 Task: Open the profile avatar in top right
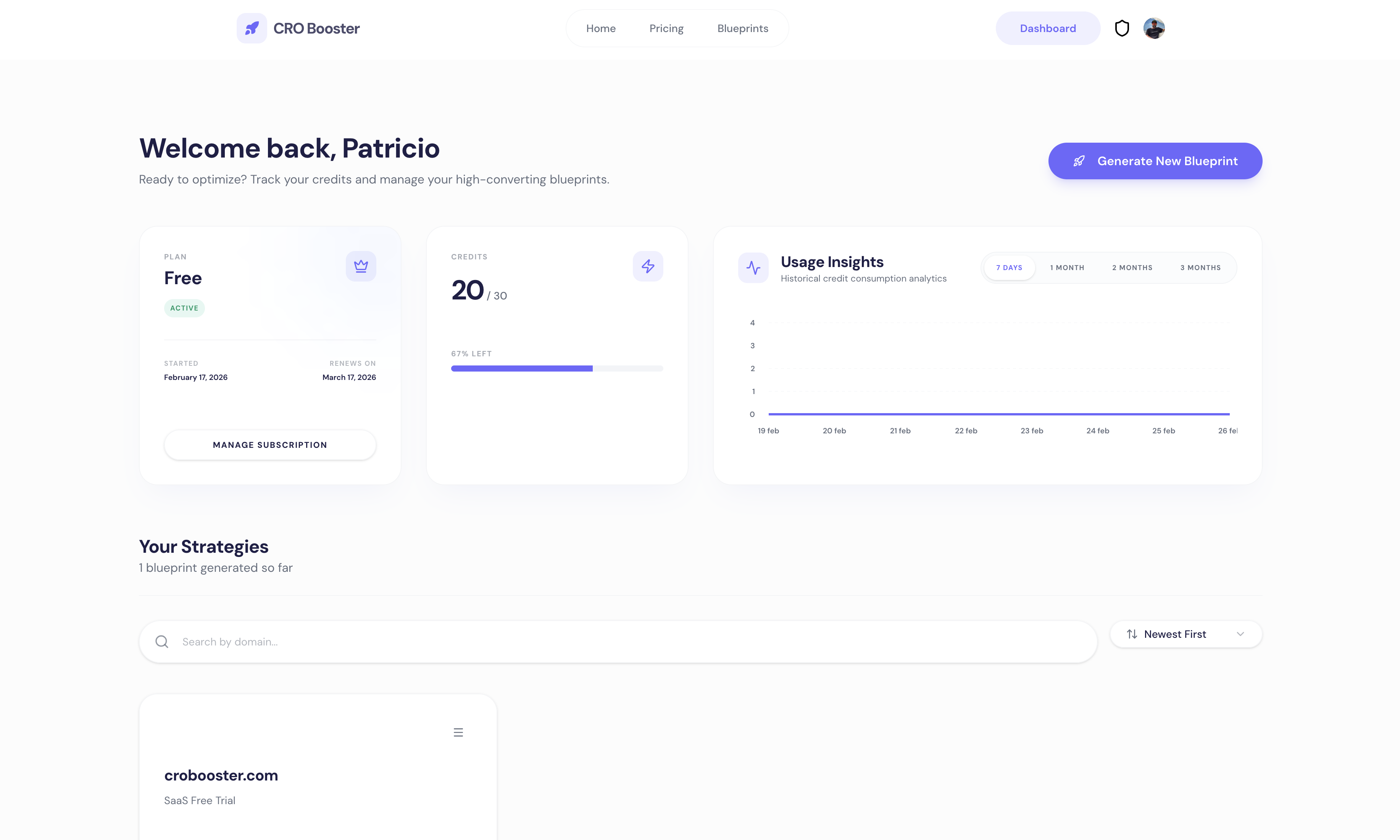[1154, 28]
